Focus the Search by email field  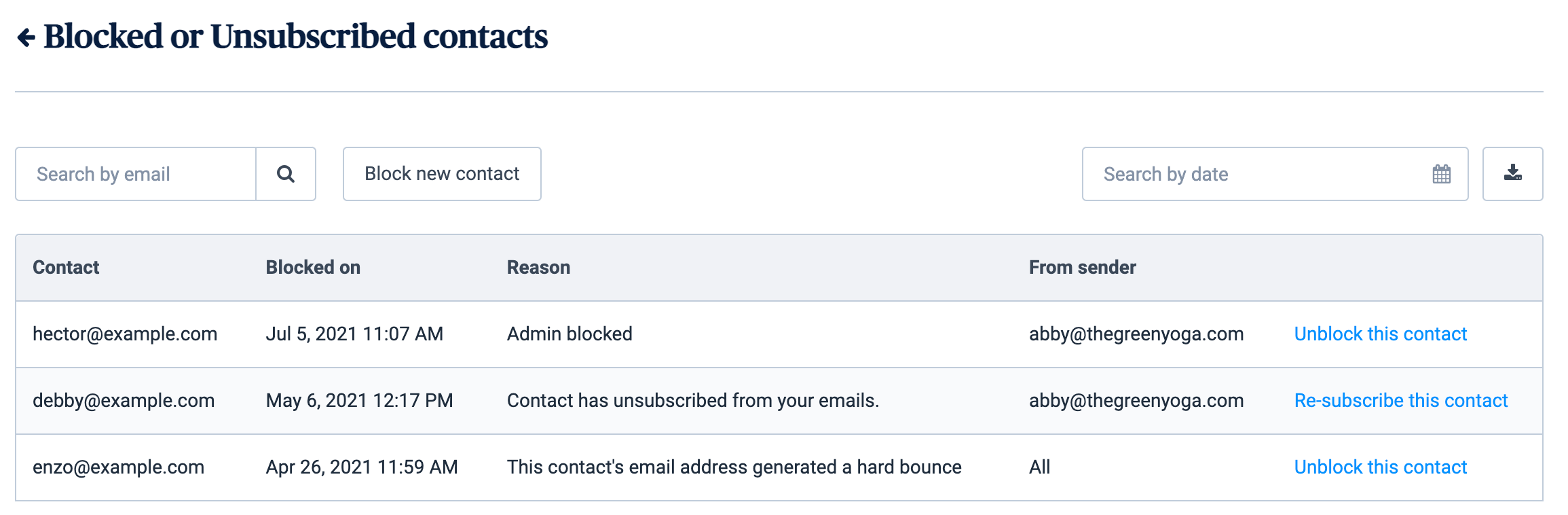tap(136, 175)
